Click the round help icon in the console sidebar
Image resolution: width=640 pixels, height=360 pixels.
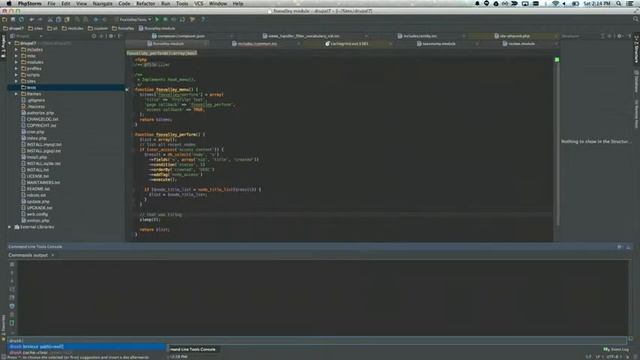tap(12, 306)
